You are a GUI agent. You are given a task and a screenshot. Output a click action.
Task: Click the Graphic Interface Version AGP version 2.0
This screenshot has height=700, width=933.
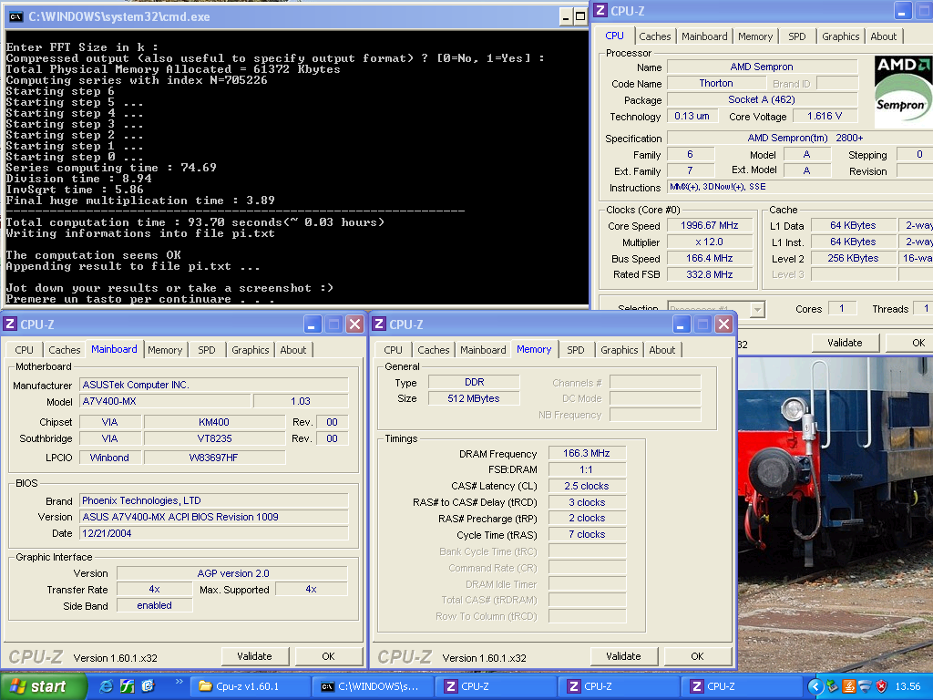pos(233,573)
